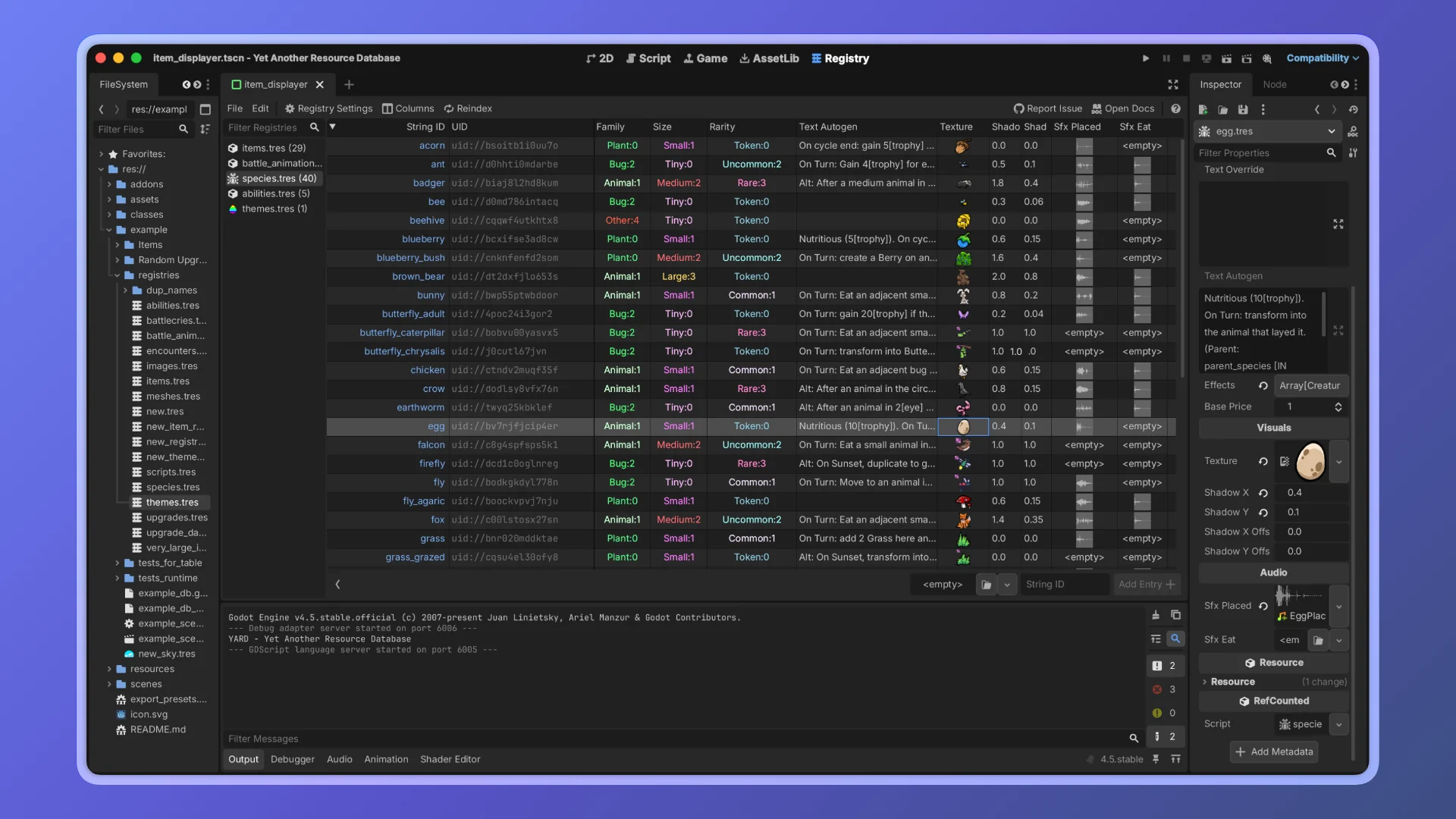The width and height of the screenshot is (1456, 819).
Task: Save the resource using the floppy icon
Action: (x=1243, y=110)
